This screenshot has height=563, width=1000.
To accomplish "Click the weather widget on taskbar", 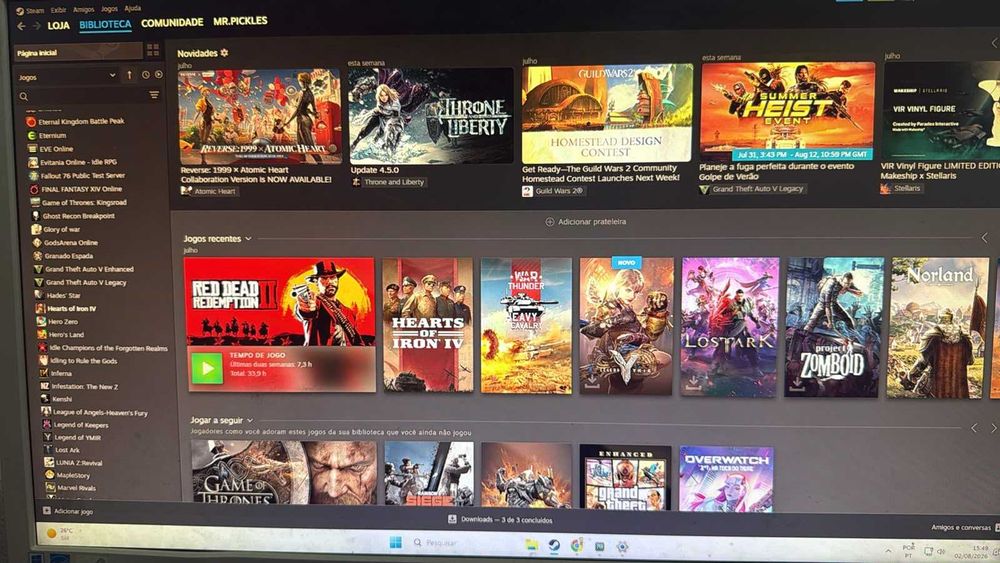I will pos(59,533).
